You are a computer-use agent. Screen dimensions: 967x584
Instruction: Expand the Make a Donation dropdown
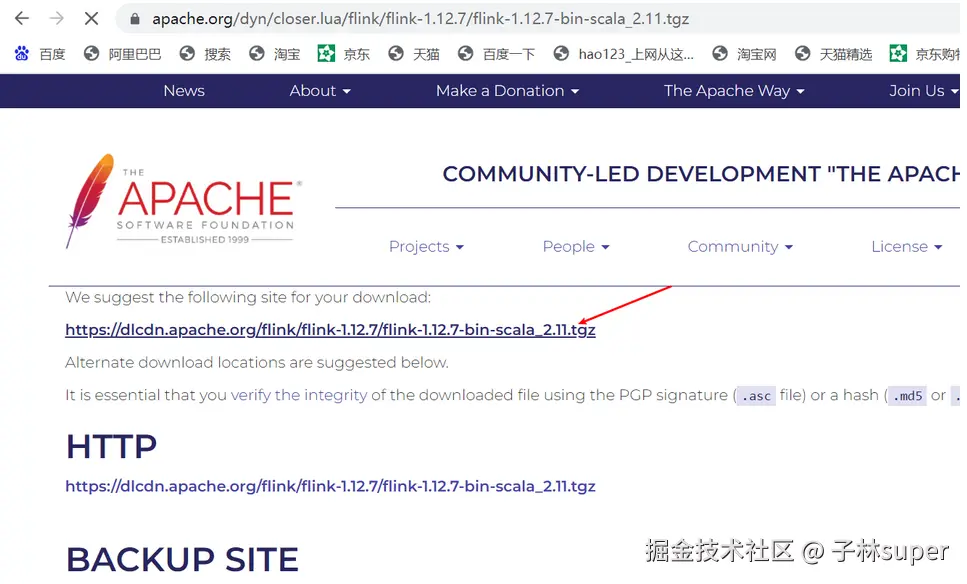pos(508,91)
